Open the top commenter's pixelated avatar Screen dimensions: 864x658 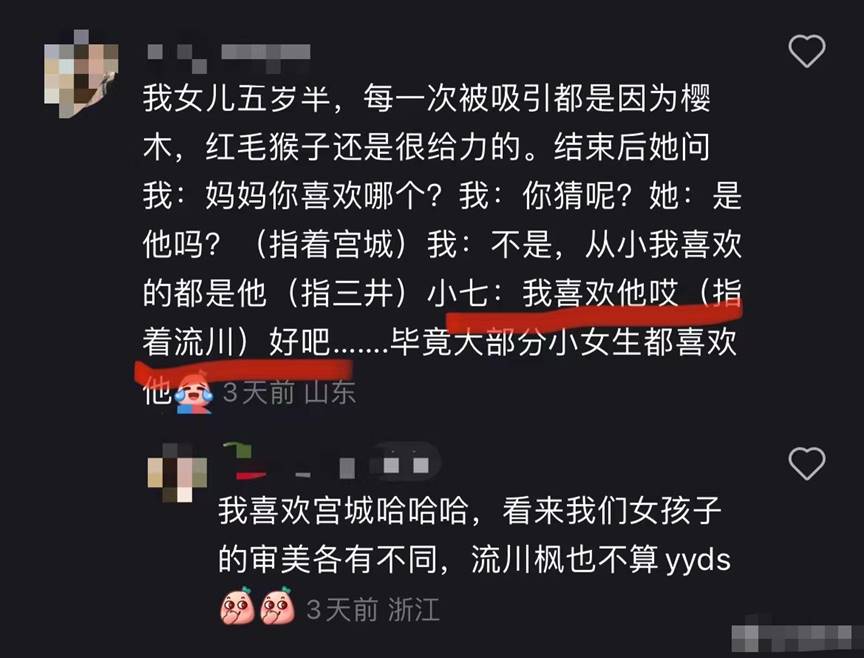tap(81, 73)
